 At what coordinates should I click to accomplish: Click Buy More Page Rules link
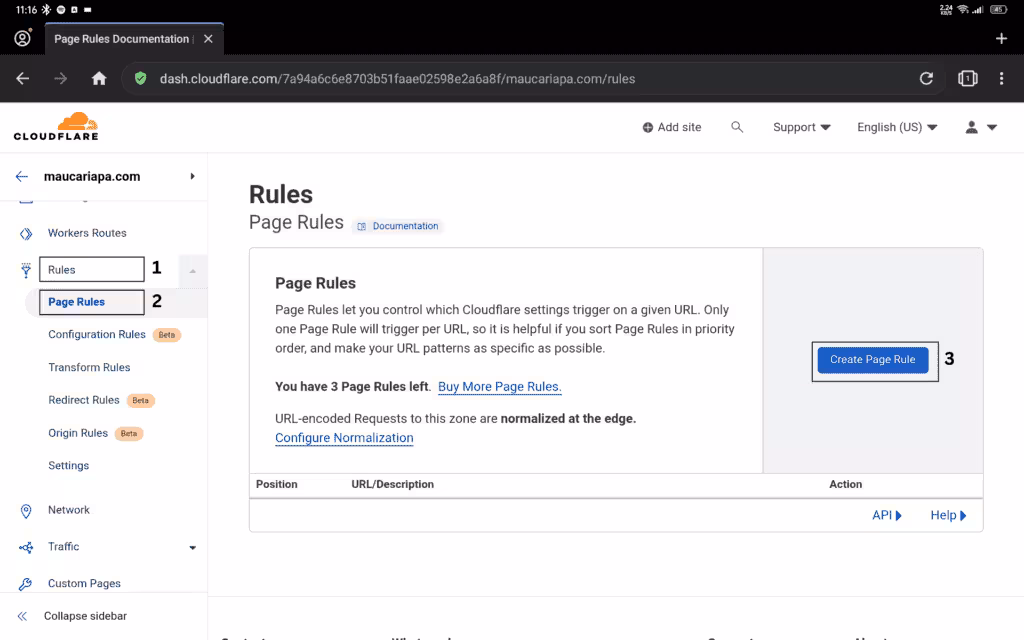tap(500, 387)
